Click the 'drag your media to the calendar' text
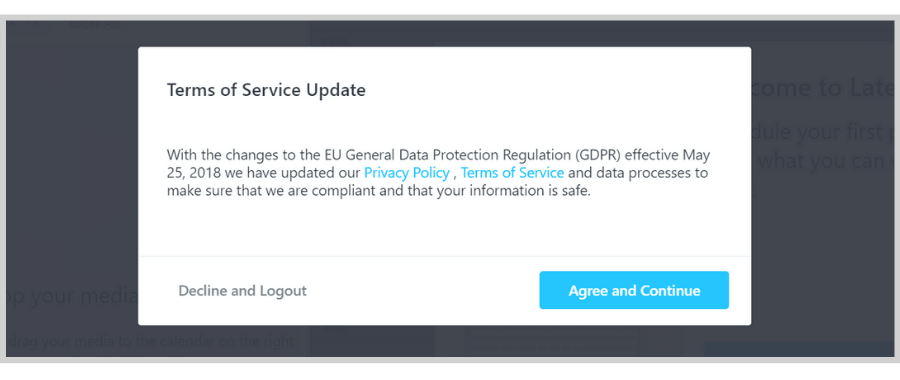Viewport: 900px width, 380px height. point(153,342)
